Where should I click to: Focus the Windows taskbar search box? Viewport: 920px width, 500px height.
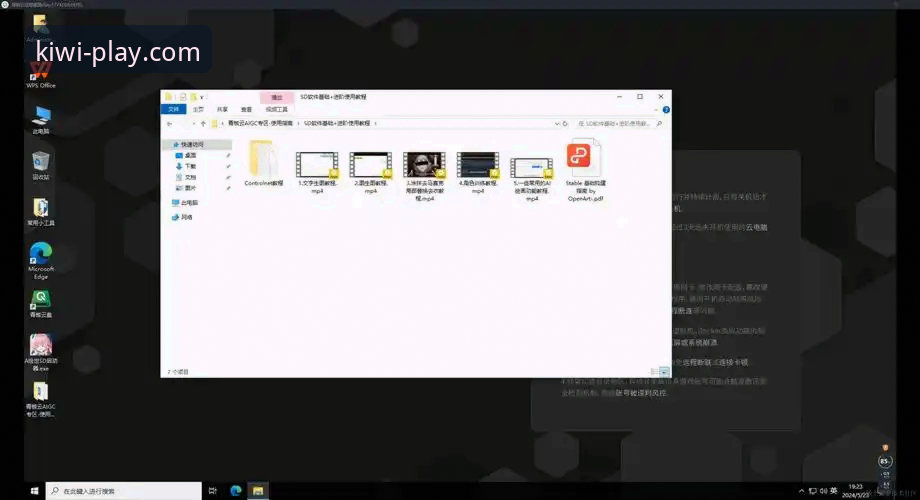point(124,491)
